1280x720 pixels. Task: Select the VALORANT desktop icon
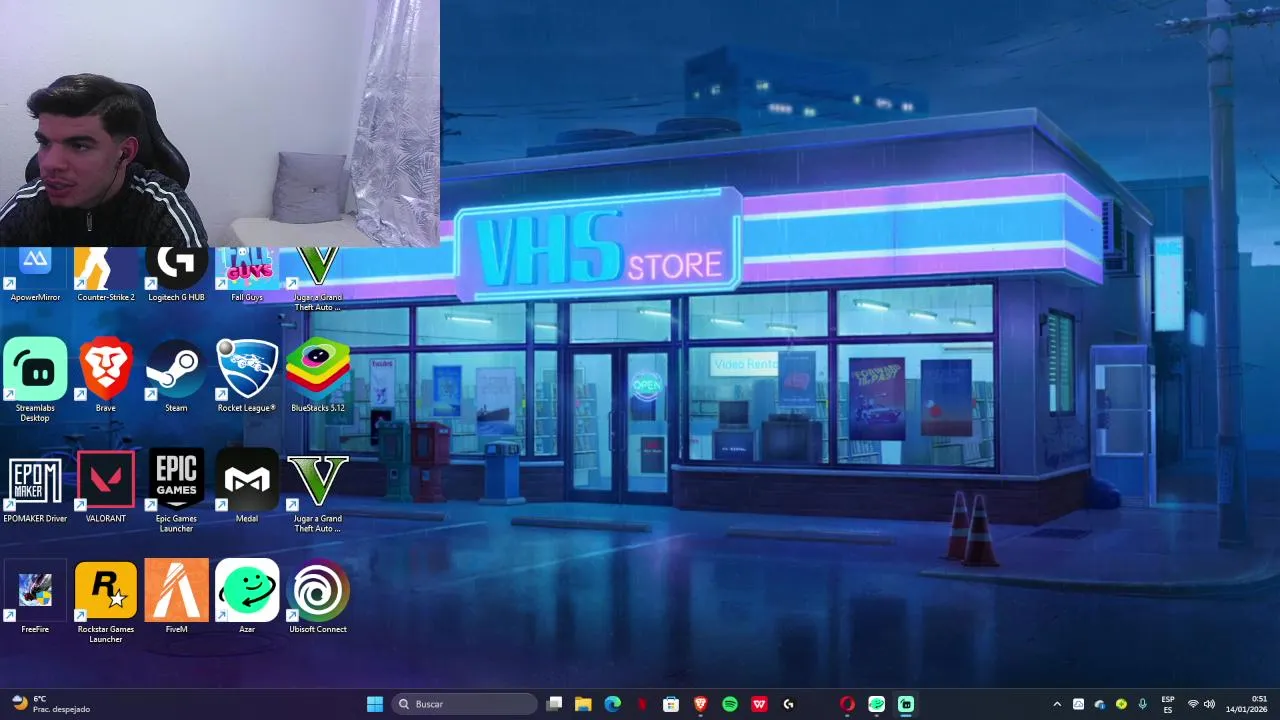pos(106,486)
